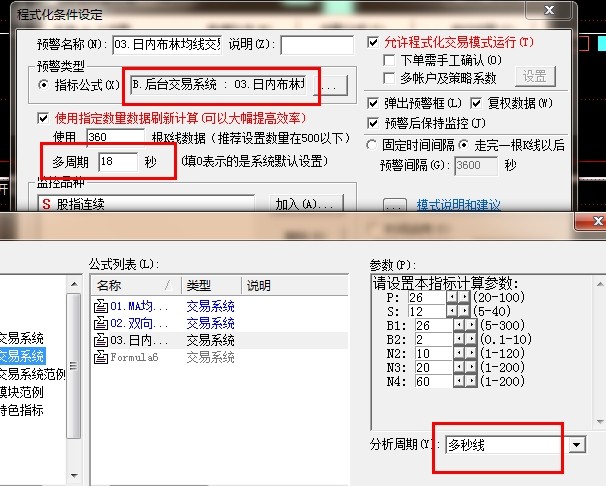The height and width of the screenshot is (486, 606).
Task: Toggle 多帐户及策略系数 checkbox
Action: coord(389,78)
